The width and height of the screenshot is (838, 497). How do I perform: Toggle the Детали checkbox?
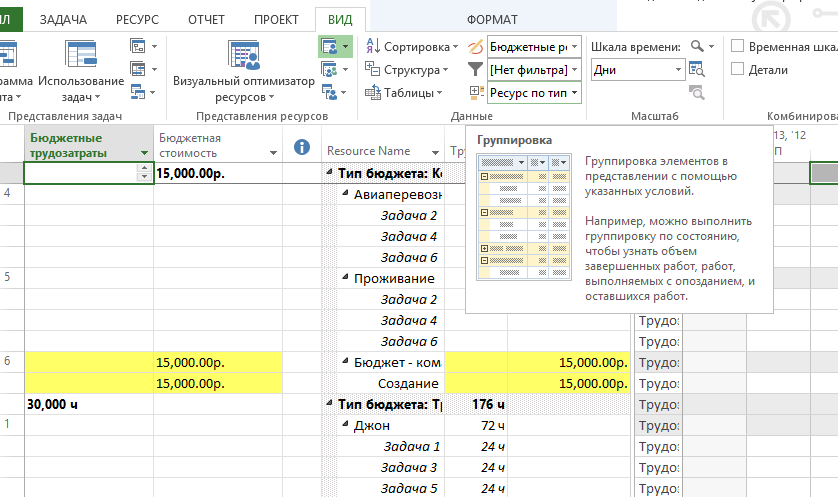click(738, 70)
